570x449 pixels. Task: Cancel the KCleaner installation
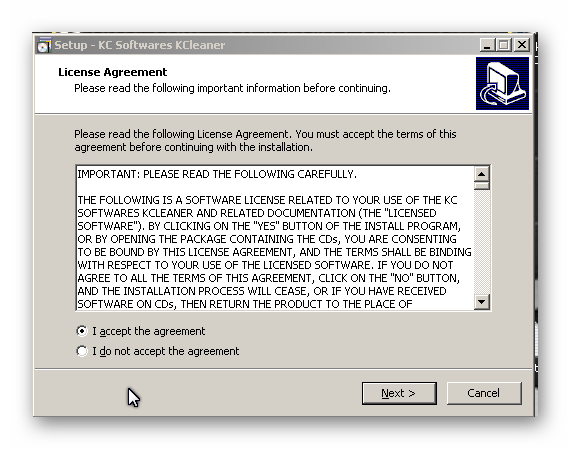point(484,393)
